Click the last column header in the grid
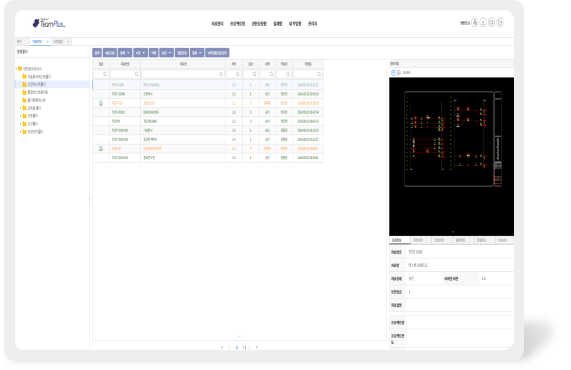This screenshot has width=571, height=370. click(x=308, y=64)
